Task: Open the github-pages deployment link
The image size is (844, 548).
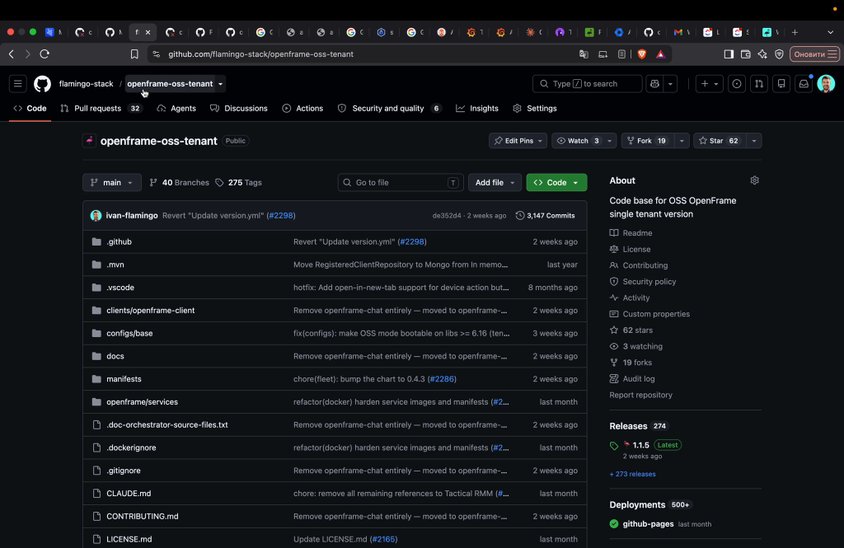Action: point(648,524)
